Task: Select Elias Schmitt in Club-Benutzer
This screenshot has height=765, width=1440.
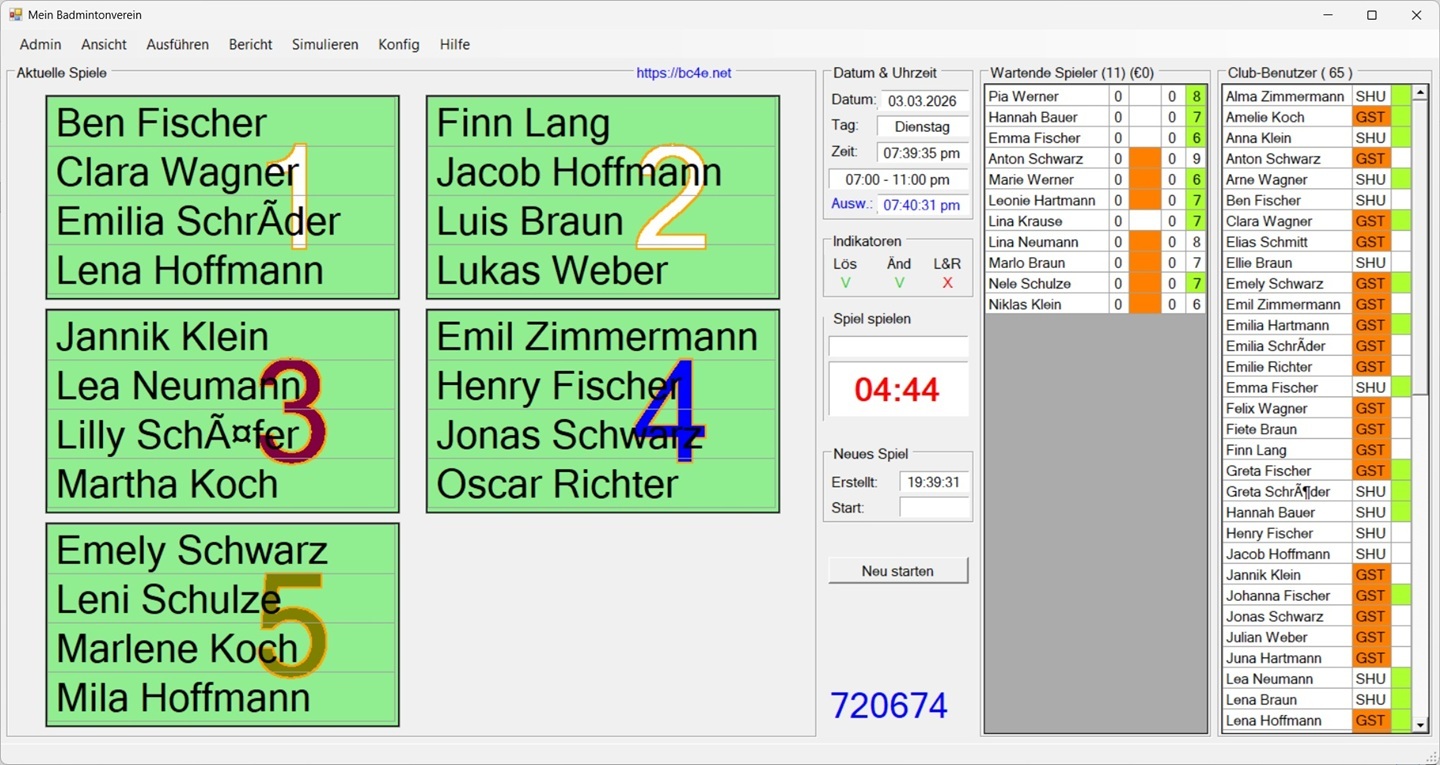Action: [x=1287, y=242]
